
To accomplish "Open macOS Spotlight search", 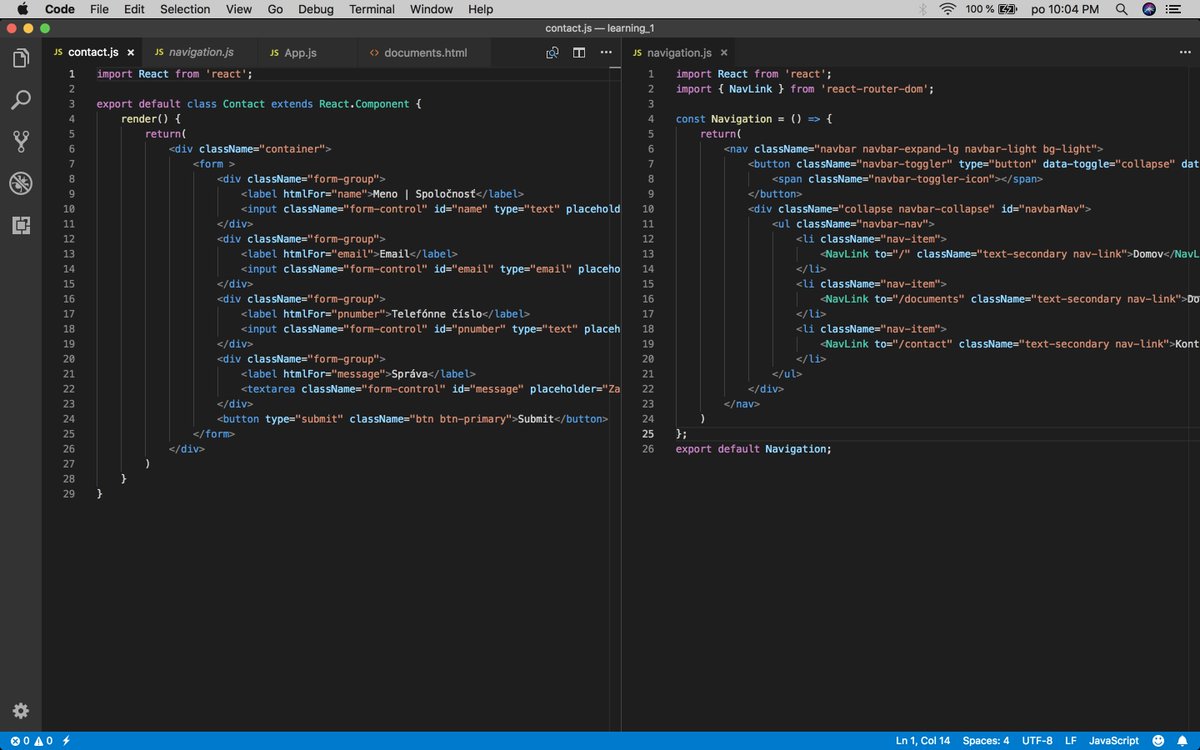I will (1123, 9).
